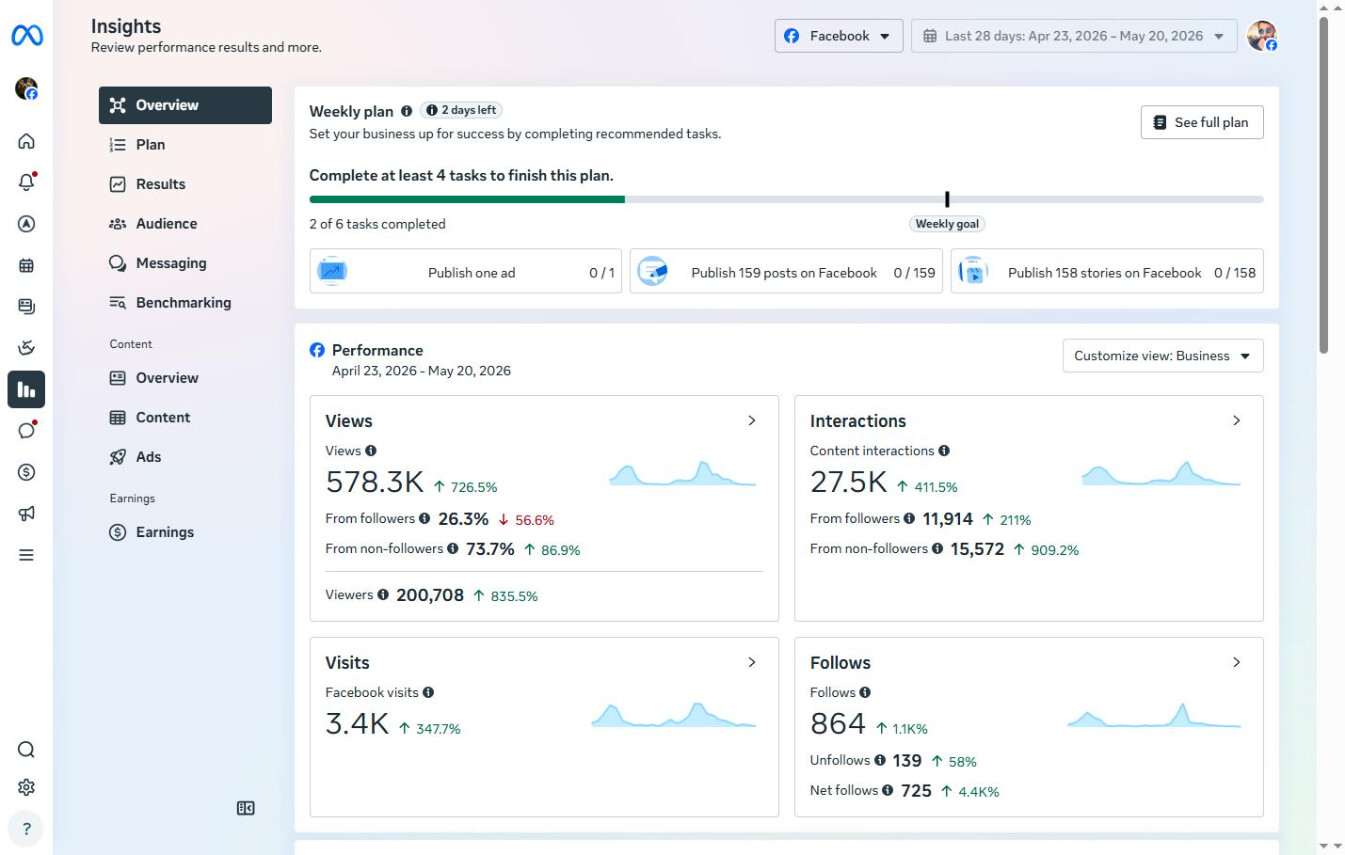
Task: Open the Customize view: Business dropdown
Action: (x=1163, y=356)
